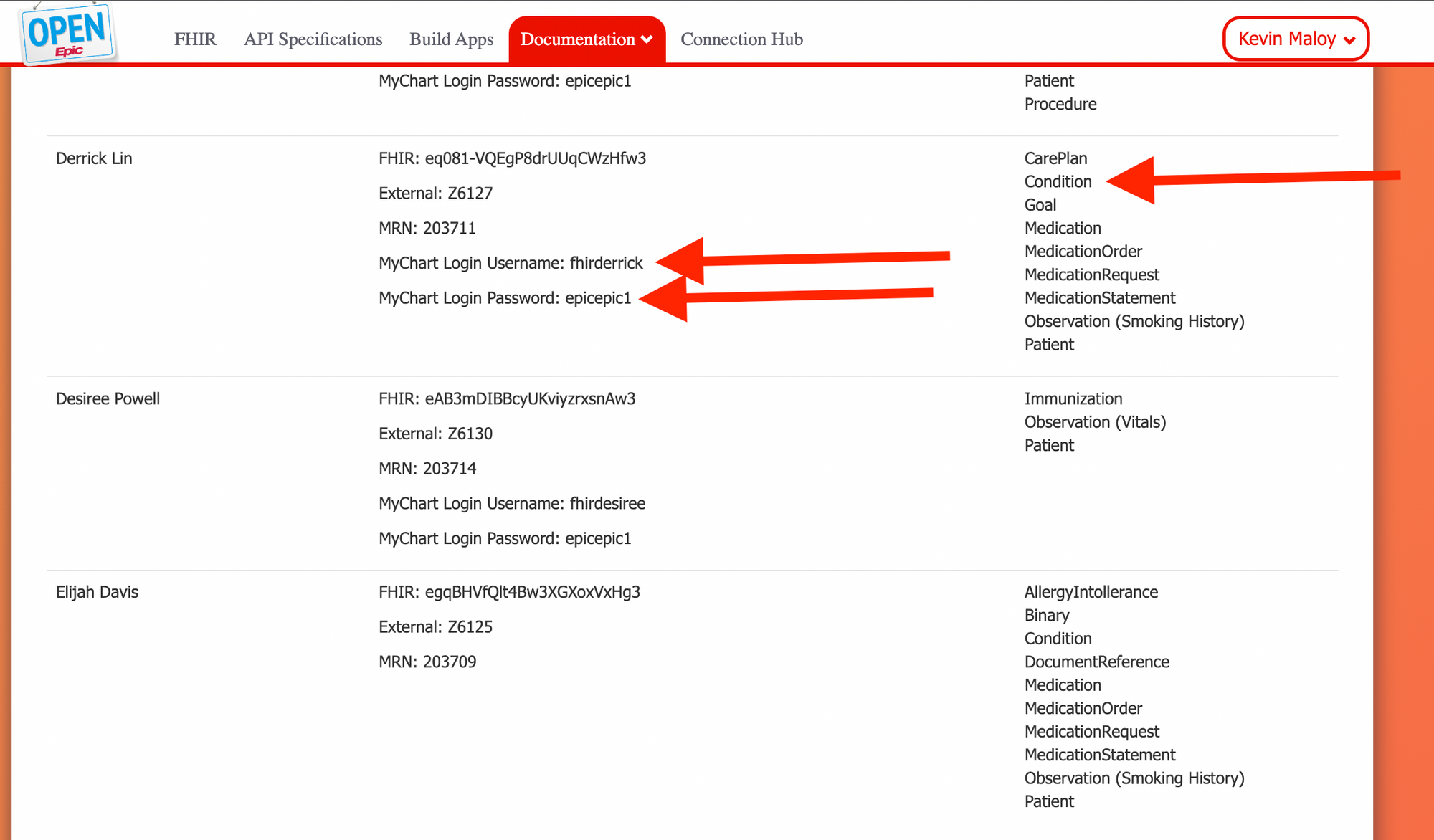1434x840 pixels.
Task: Select the Desiree Powell patient name
Action: pyautogui.click(x=108, y=398)
